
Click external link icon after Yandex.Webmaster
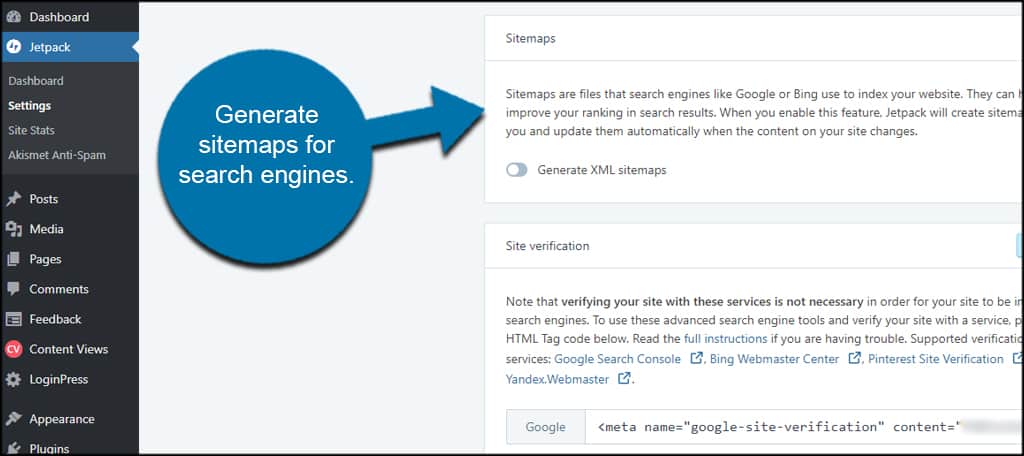pyautogui.click(x=624, y=378)
